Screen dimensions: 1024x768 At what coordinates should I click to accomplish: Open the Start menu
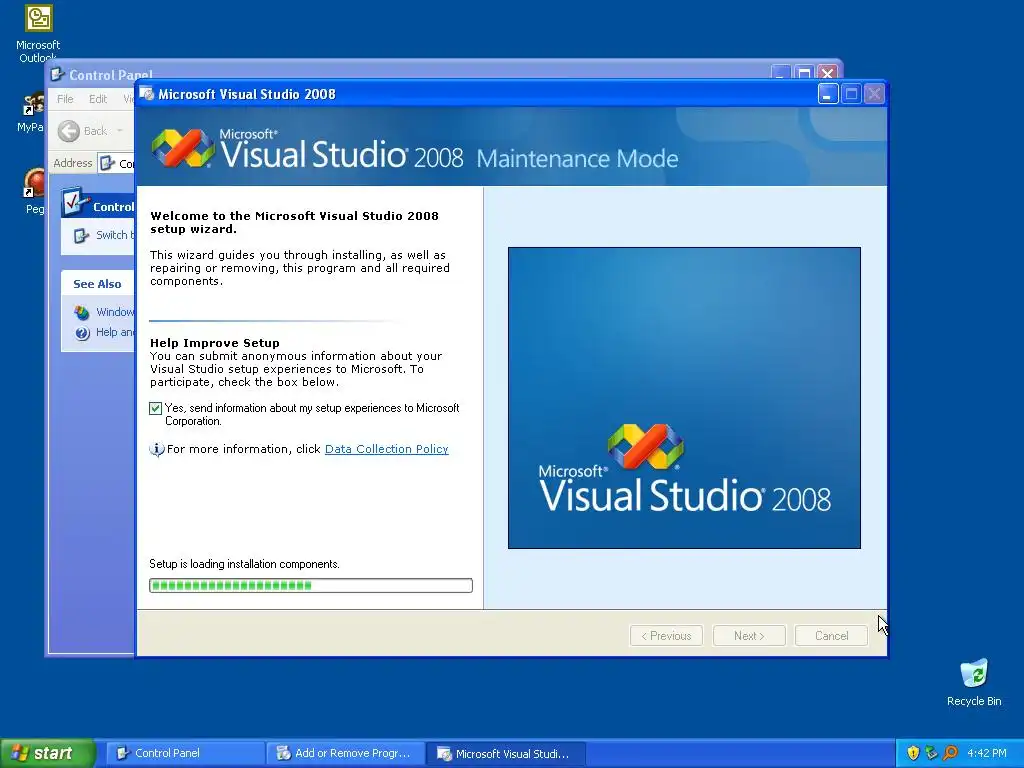46,753
